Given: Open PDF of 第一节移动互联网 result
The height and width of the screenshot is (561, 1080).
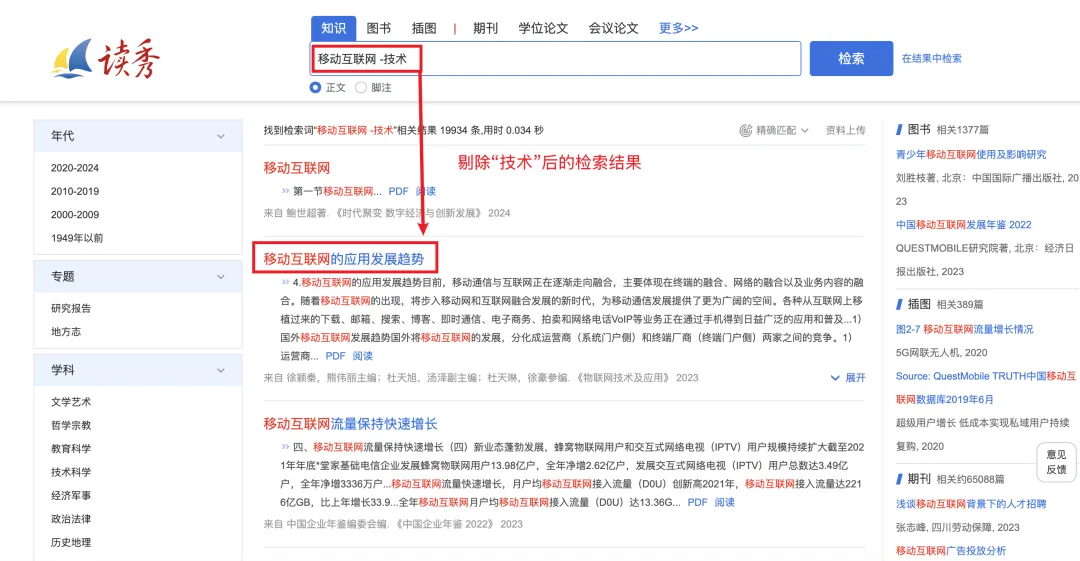Looking at the screenshot, I should coord(398,191).
